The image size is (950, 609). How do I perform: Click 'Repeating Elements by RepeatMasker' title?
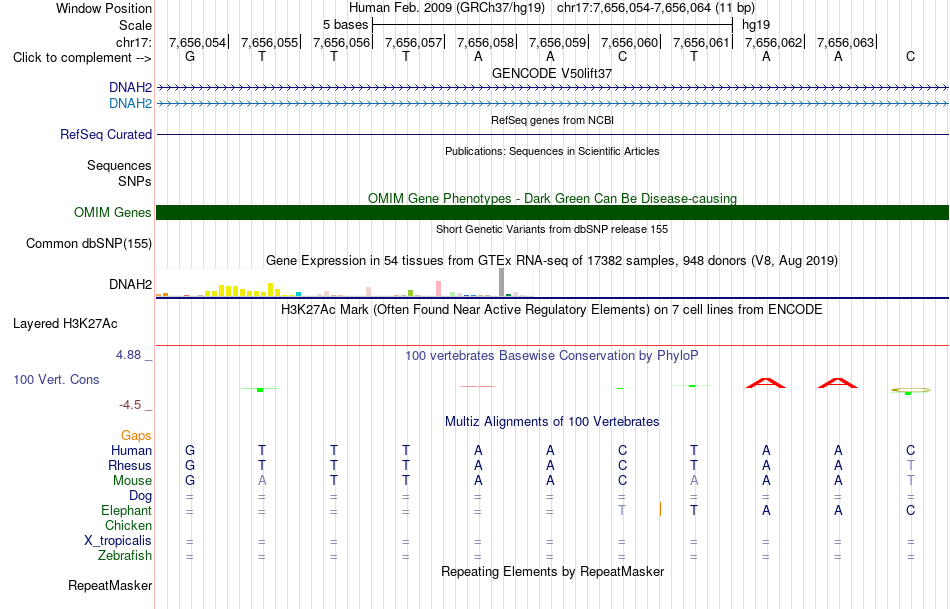click(x=552, y=571)
